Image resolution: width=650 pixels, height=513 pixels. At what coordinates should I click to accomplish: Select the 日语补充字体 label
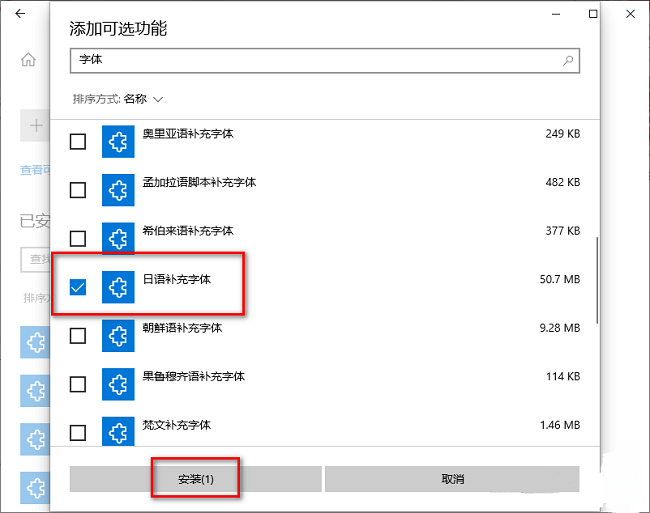pos(177,279)
